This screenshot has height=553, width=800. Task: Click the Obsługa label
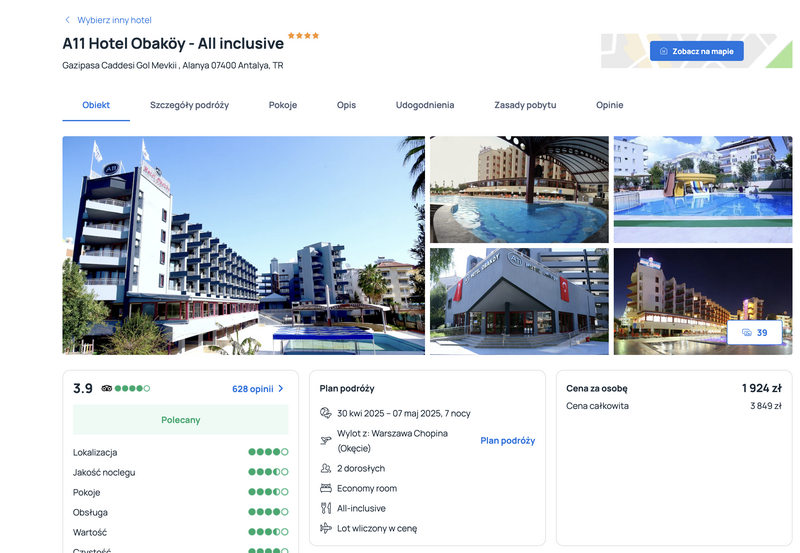90,512
